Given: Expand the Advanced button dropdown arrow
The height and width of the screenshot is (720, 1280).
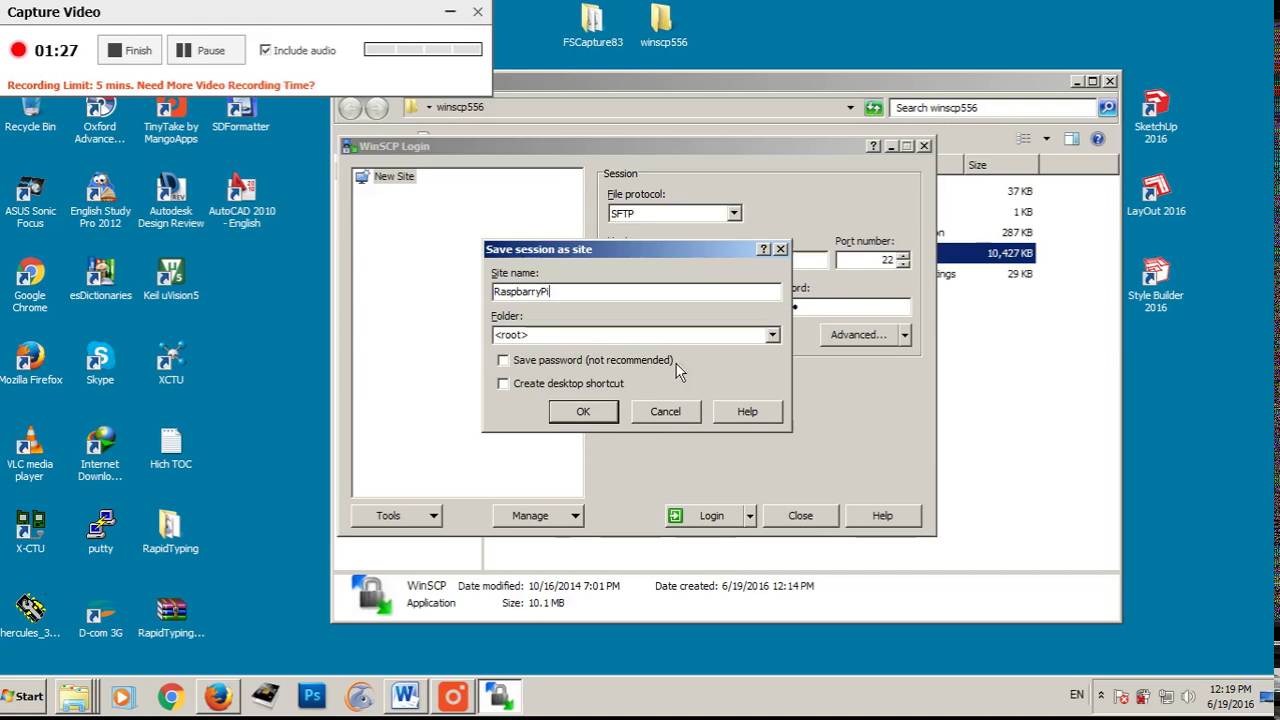Looking at the screenshot, I should click(x=904, y=335).
